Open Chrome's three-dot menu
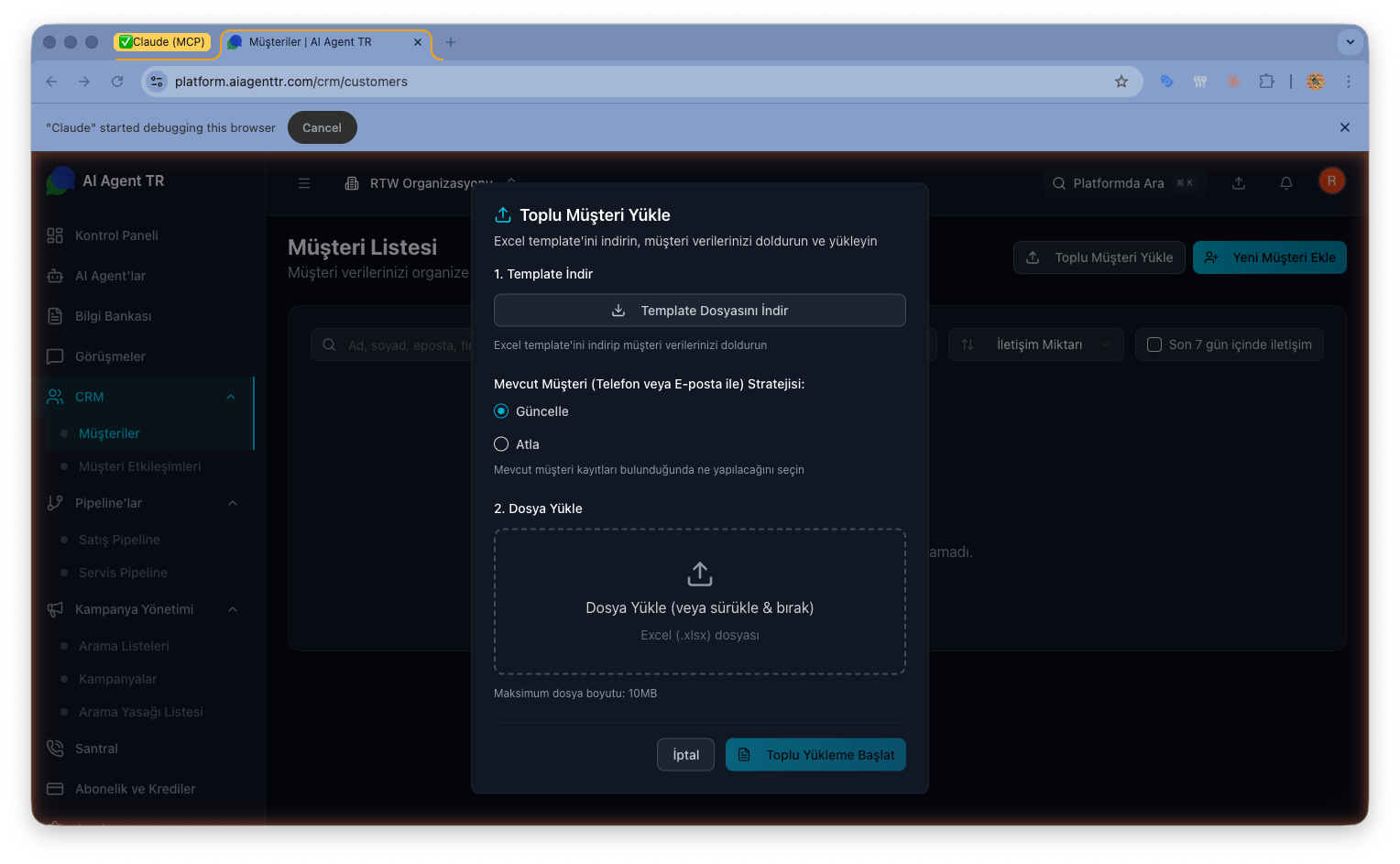Screen dimensions: 1400x864 [x=1349, y=82]
